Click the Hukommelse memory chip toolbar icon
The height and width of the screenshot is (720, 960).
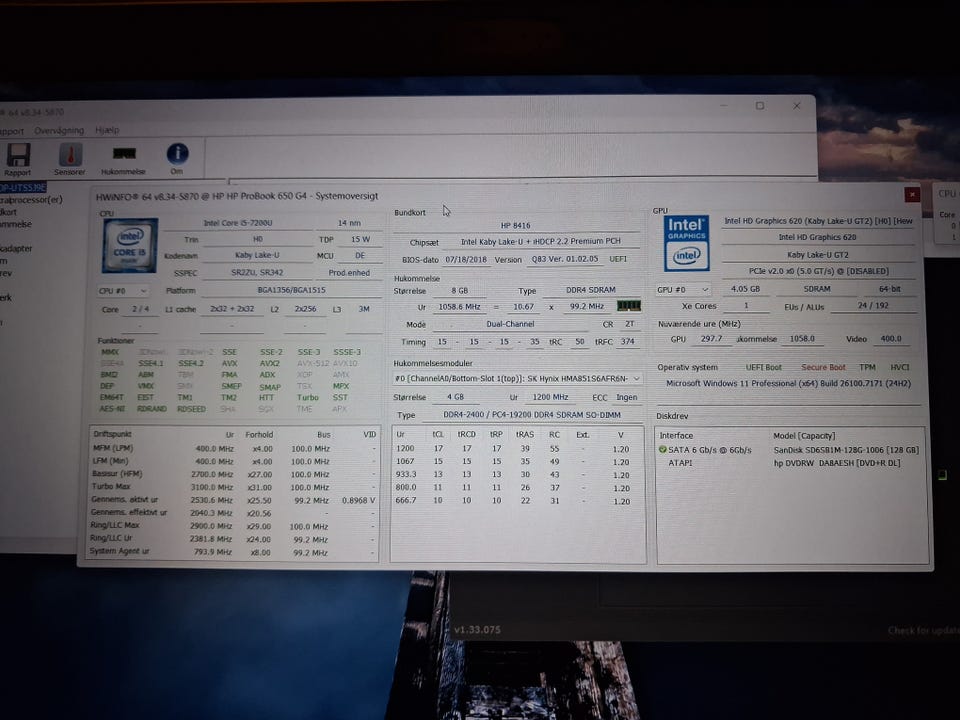point(124,154)
